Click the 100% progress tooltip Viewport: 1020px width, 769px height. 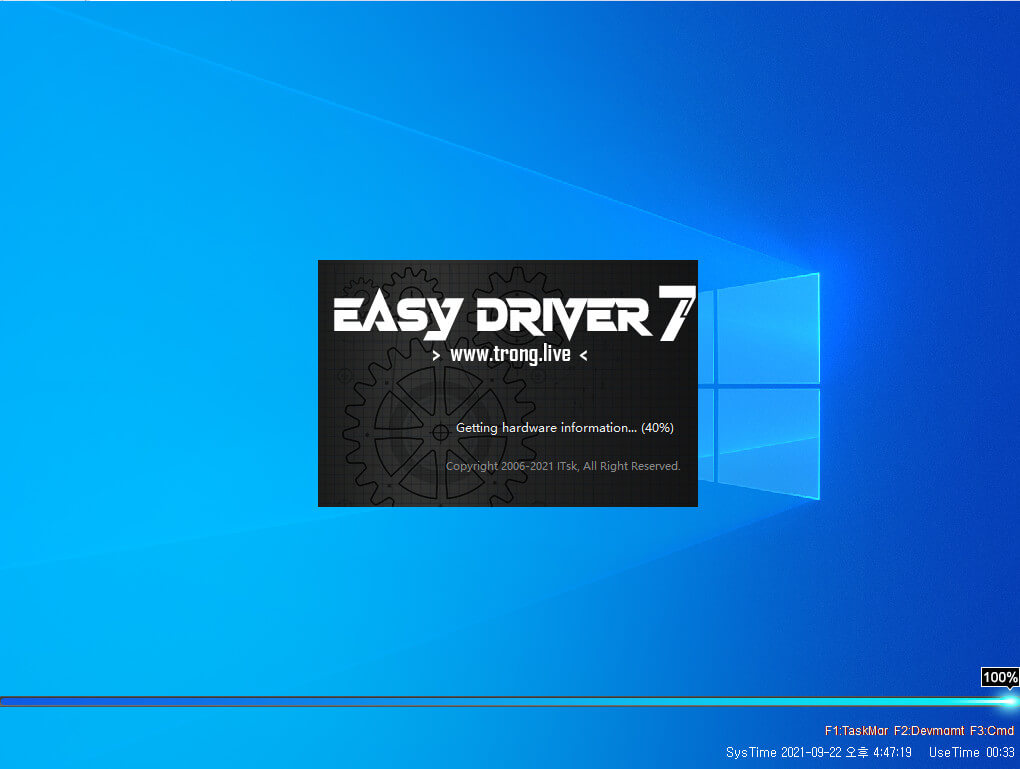[x=1000, y=677]
